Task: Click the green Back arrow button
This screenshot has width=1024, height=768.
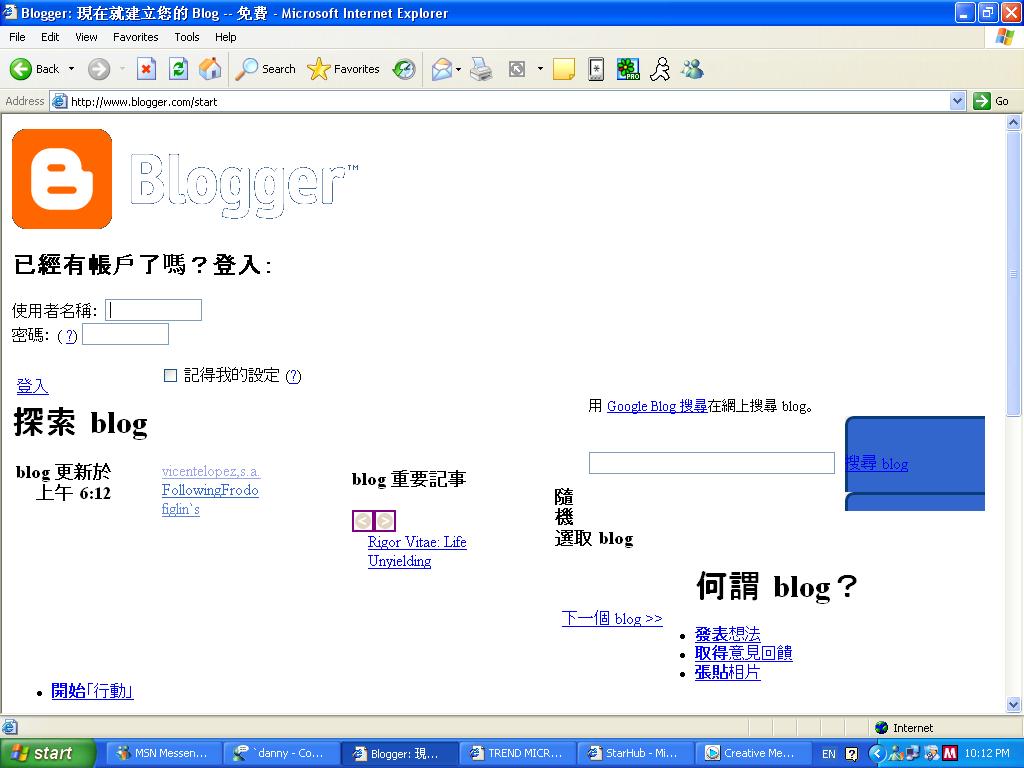Action: pyautogui.click(x=21, y=69)
